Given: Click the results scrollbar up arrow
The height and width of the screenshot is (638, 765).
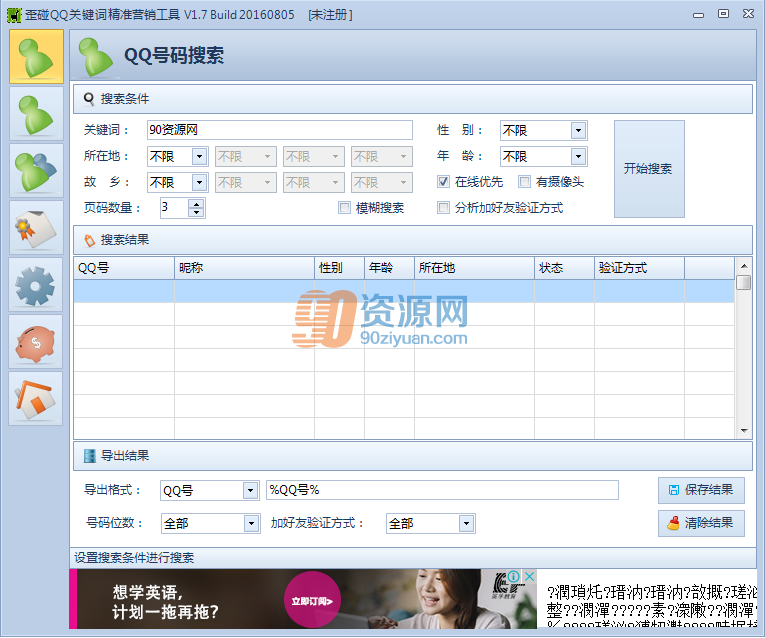Looking at the screenshot, I should 744,266.
